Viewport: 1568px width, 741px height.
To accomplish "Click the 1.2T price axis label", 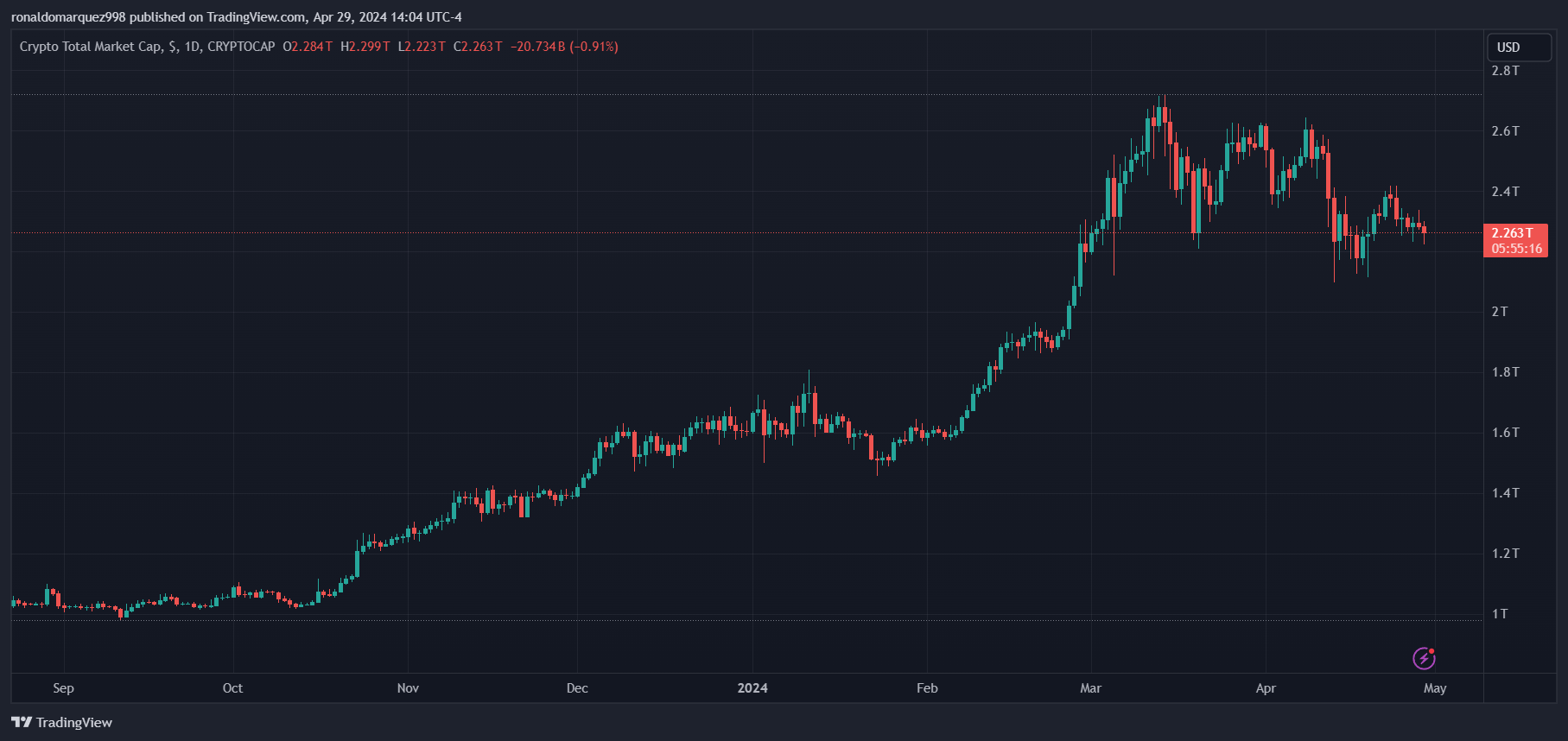I will click(1505, 554).
